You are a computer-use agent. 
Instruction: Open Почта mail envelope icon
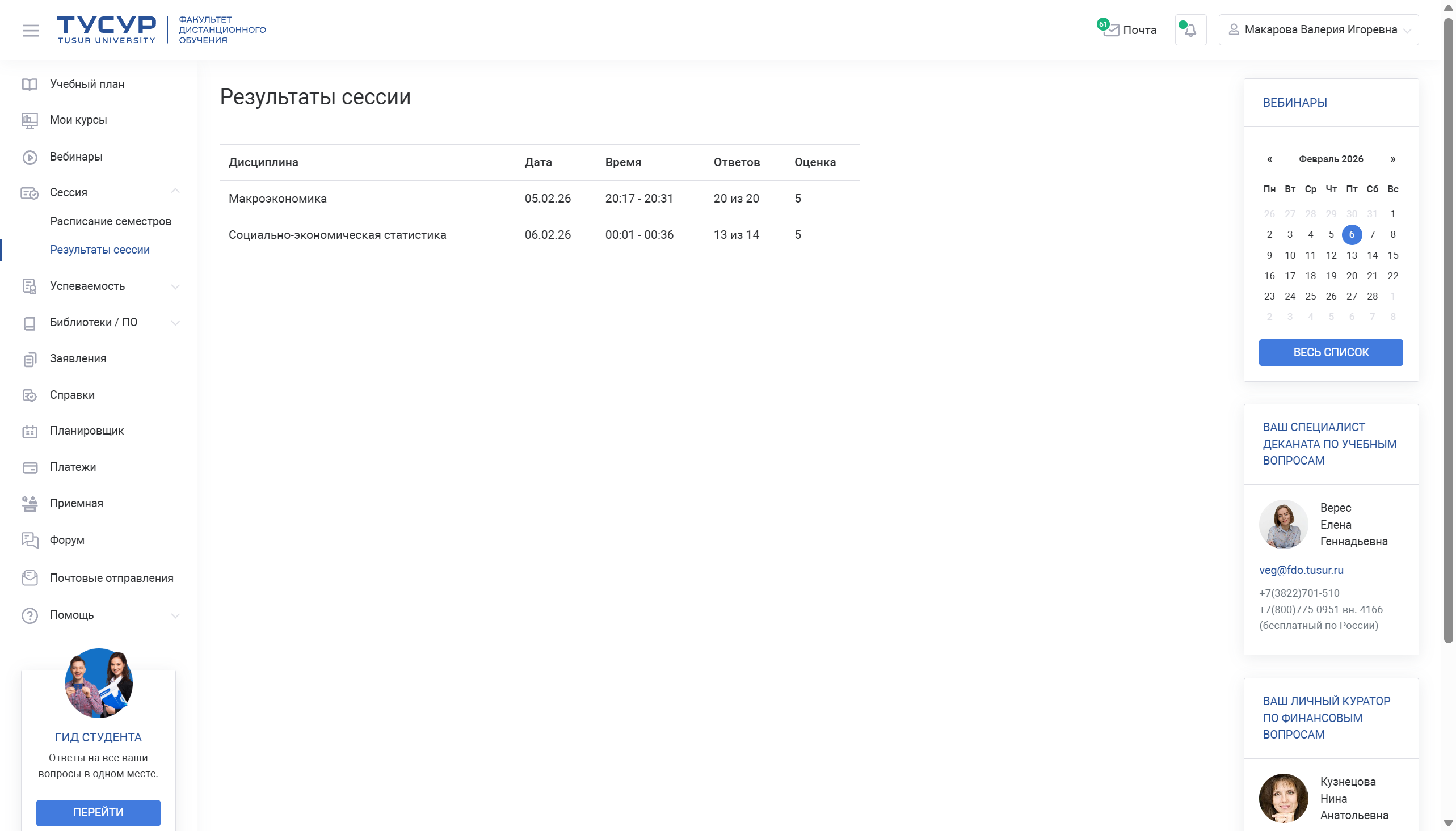(1110, 30)
